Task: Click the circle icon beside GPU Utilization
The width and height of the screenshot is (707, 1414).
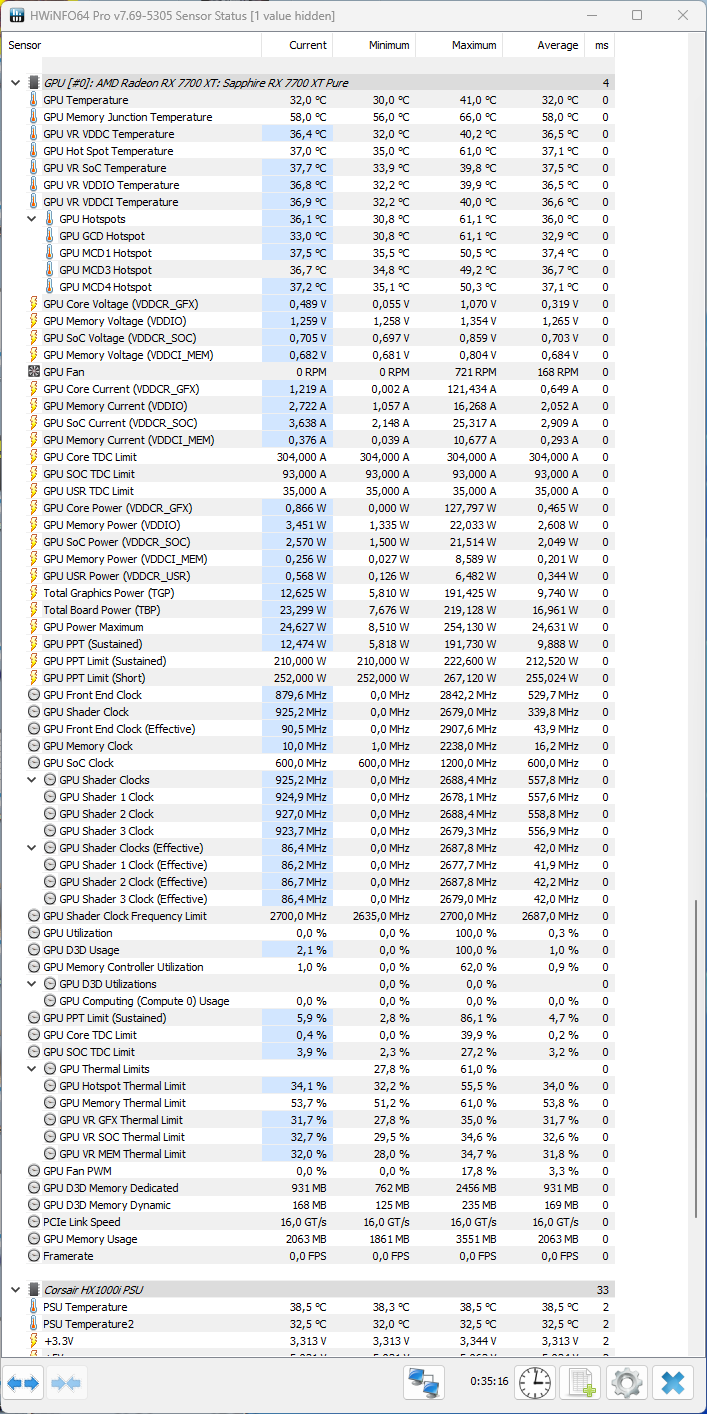Action: click(x=33, y=933)
